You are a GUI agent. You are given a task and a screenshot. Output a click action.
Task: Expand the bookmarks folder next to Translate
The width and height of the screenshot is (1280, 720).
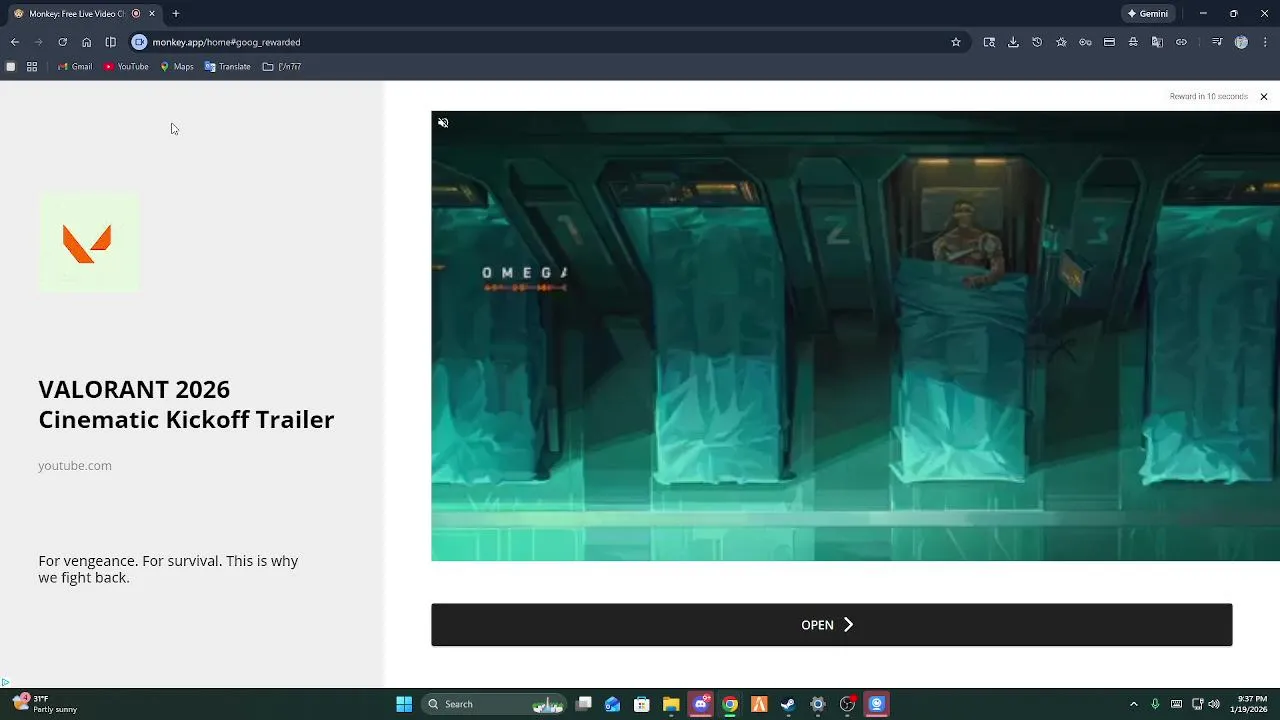tap(282, 67)
